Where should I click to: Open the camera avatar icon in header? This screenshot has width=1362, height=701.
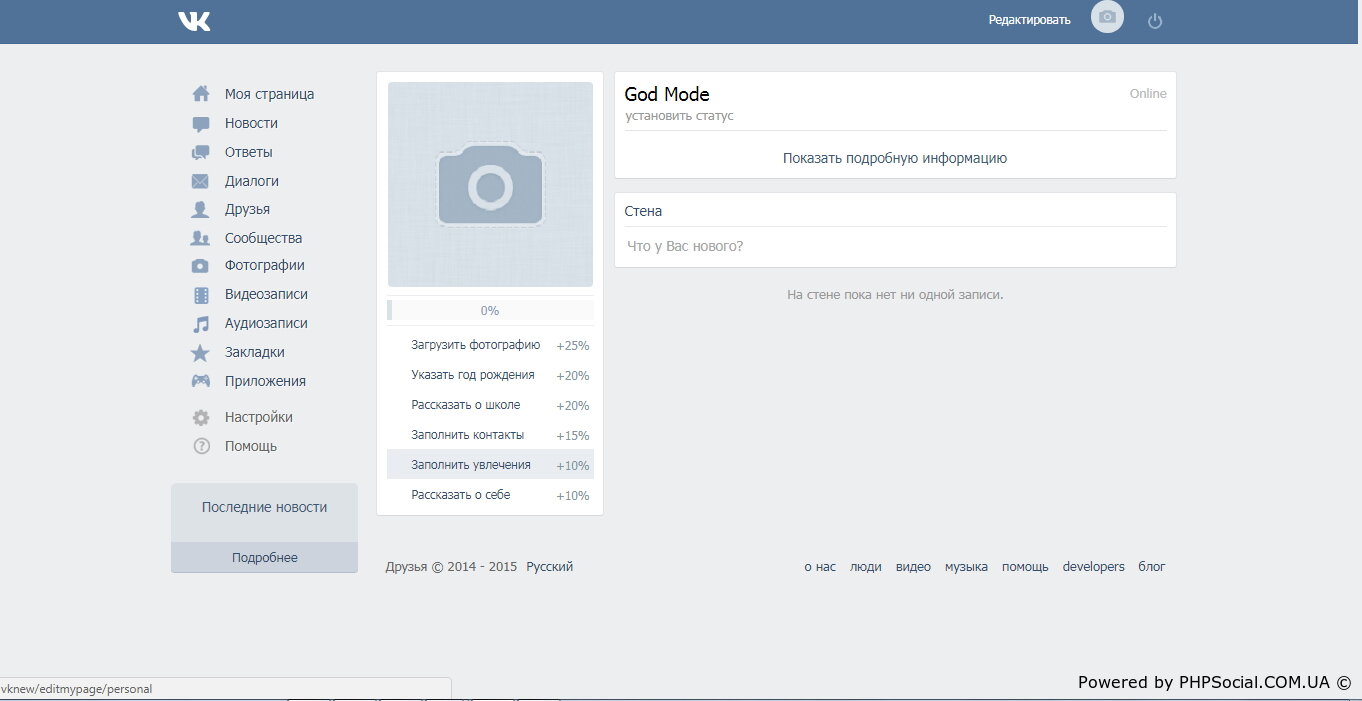pyautogui.click(x=1107, y=17)
